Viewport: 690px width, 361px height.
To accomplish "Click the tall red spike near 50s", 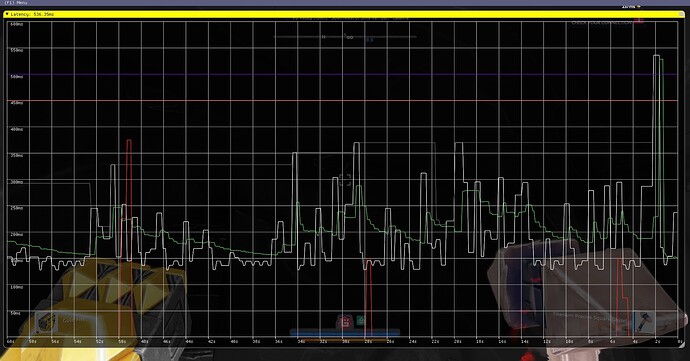I will coord(128,200).
